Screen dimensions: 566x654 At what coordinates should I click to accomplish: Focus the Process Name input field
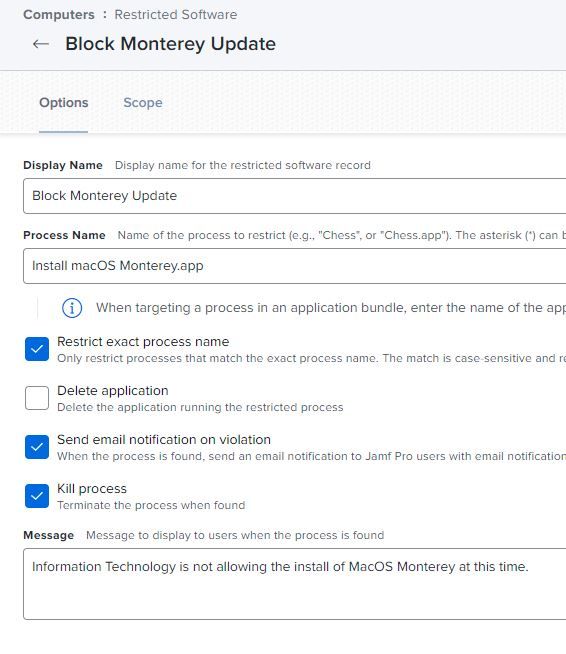tap(294, 266)
